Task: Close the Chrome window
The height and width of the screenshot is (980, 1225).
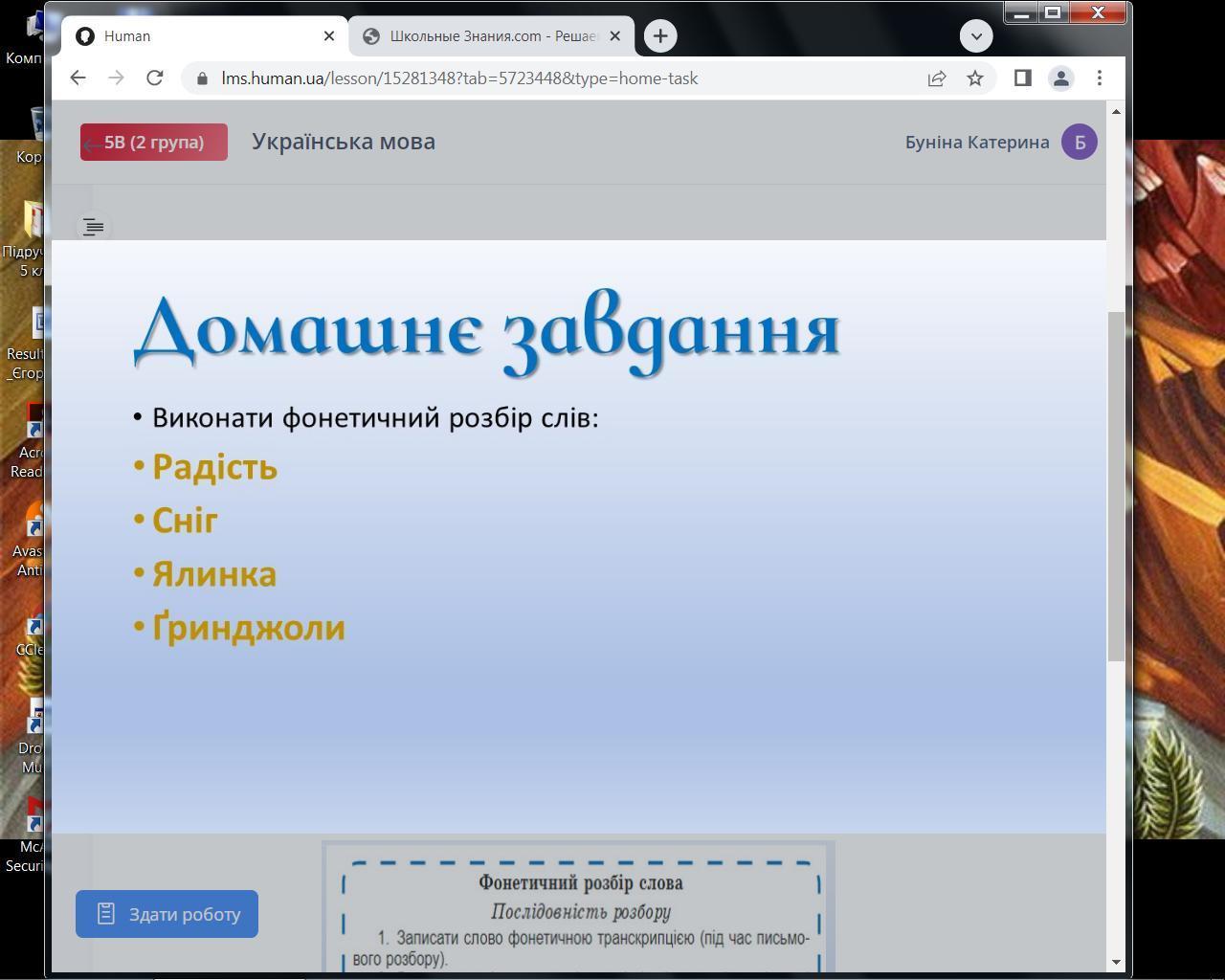Action: (1098, 12)
